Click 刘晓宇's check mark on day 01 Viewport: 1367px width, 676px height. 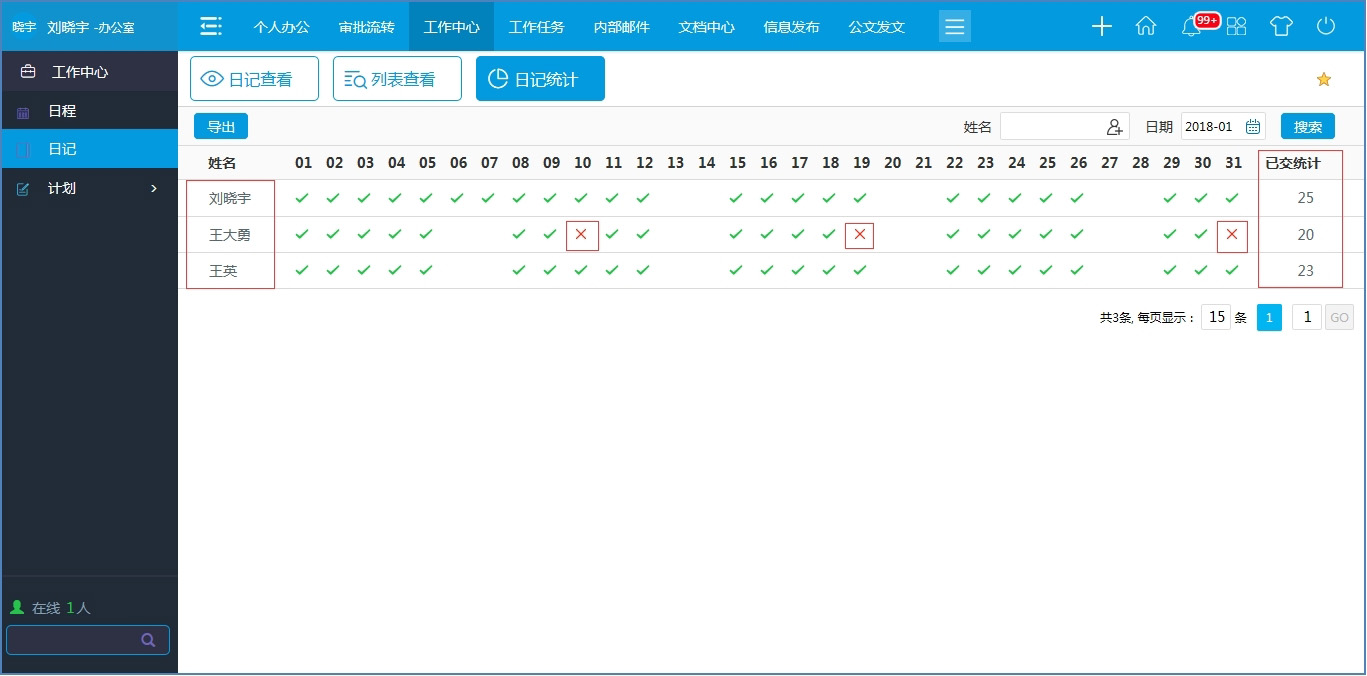coord(302,197)
